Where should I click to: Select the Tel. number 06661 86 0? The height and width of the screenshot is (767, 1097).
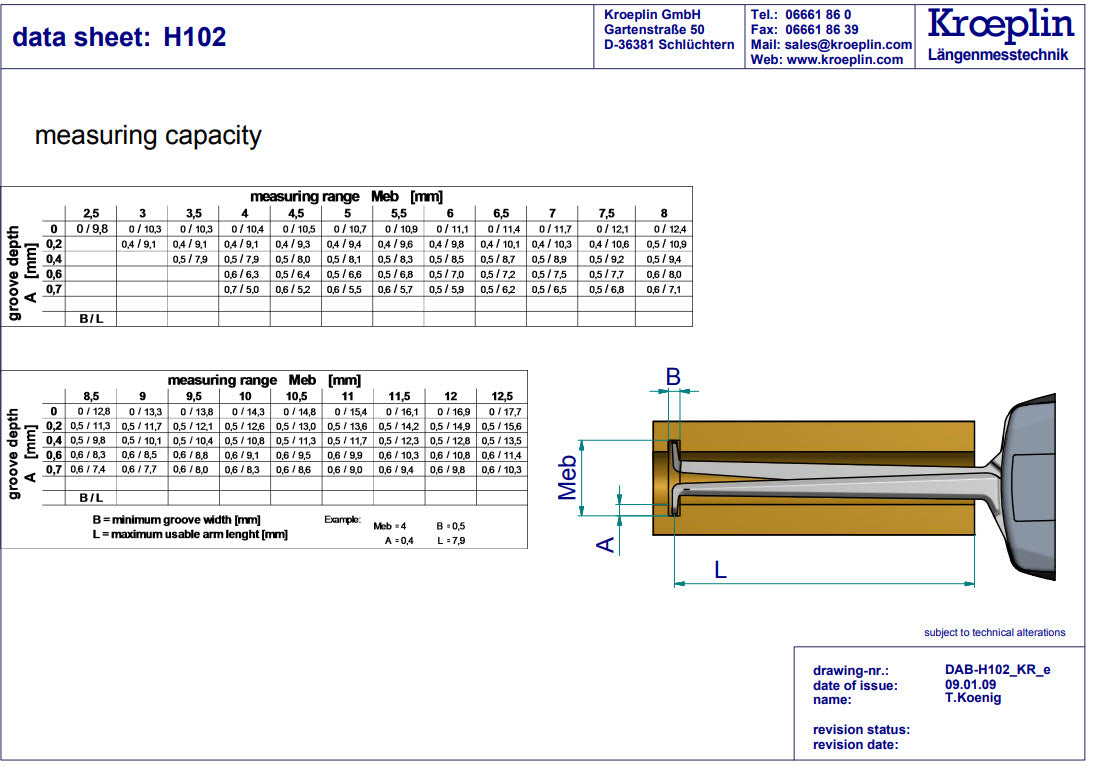point(818,15)
